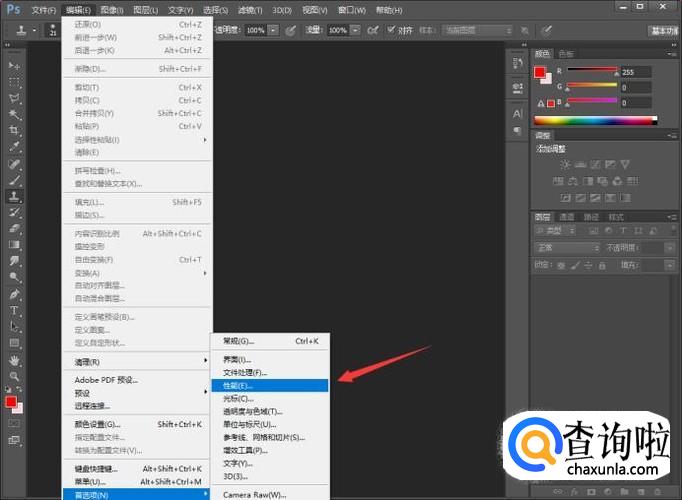Viewport: 682px width, 500px height.
Task: Select the Zoom tool
Action: tap(15, 376)
